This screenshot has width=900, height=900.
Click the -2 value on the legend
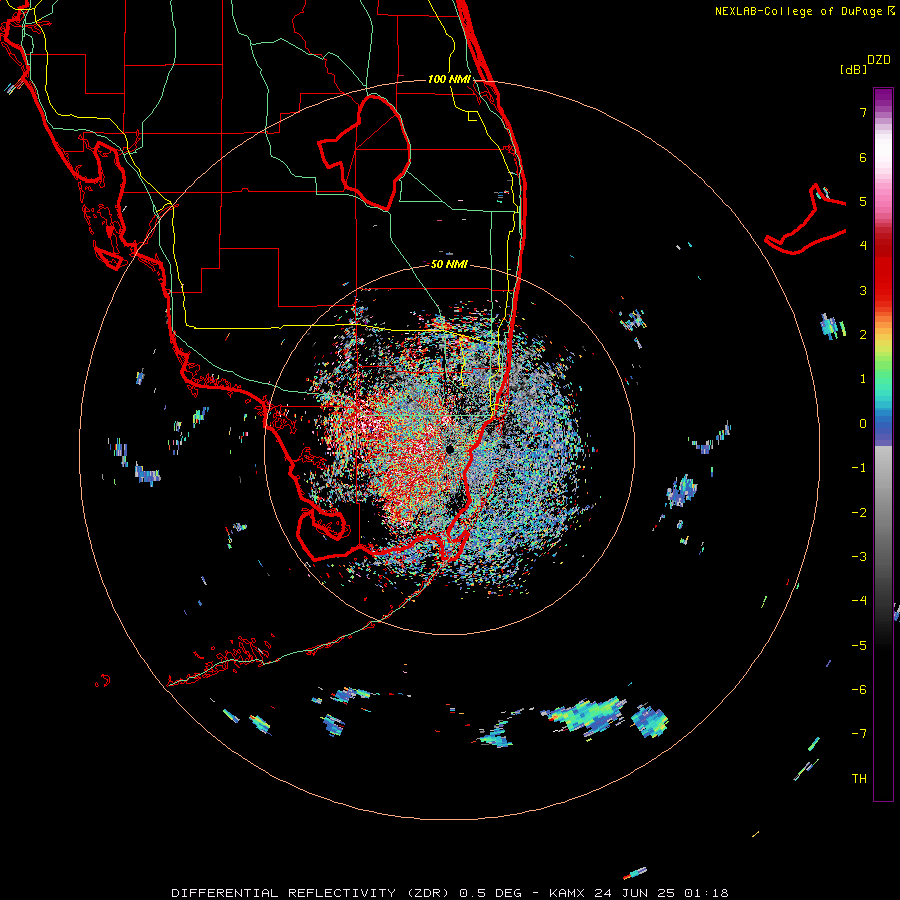(x=859, y=512)
